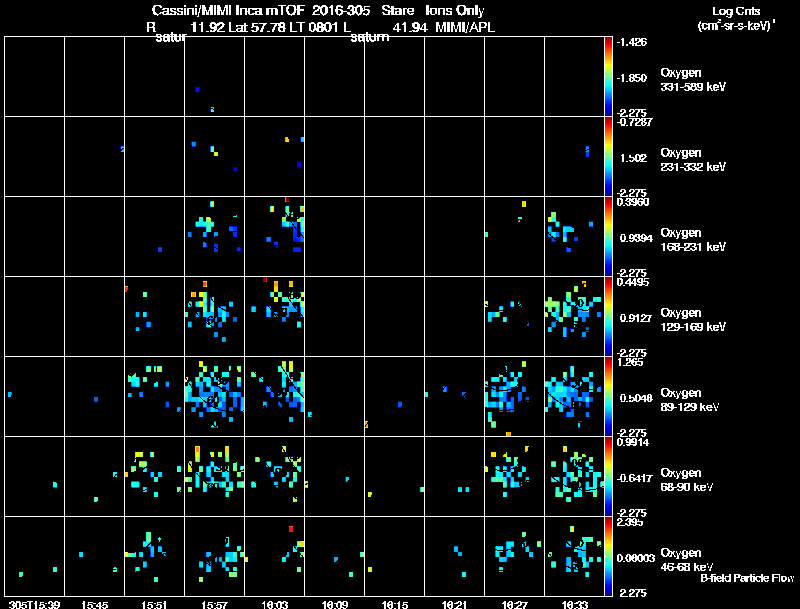Click the B-field Particle Flow label
The image size is (800, 609).
(747, 578)
